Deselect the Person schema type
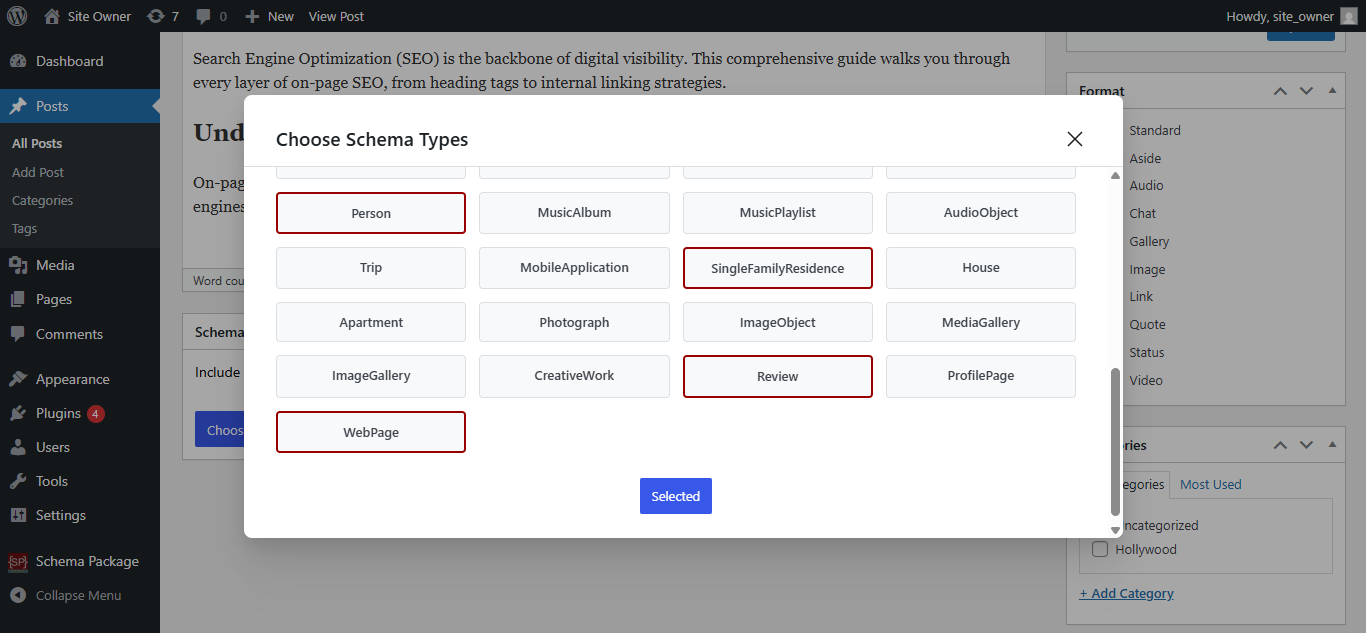This screenshot has height=633, width=1366. (x=371, y=213)
